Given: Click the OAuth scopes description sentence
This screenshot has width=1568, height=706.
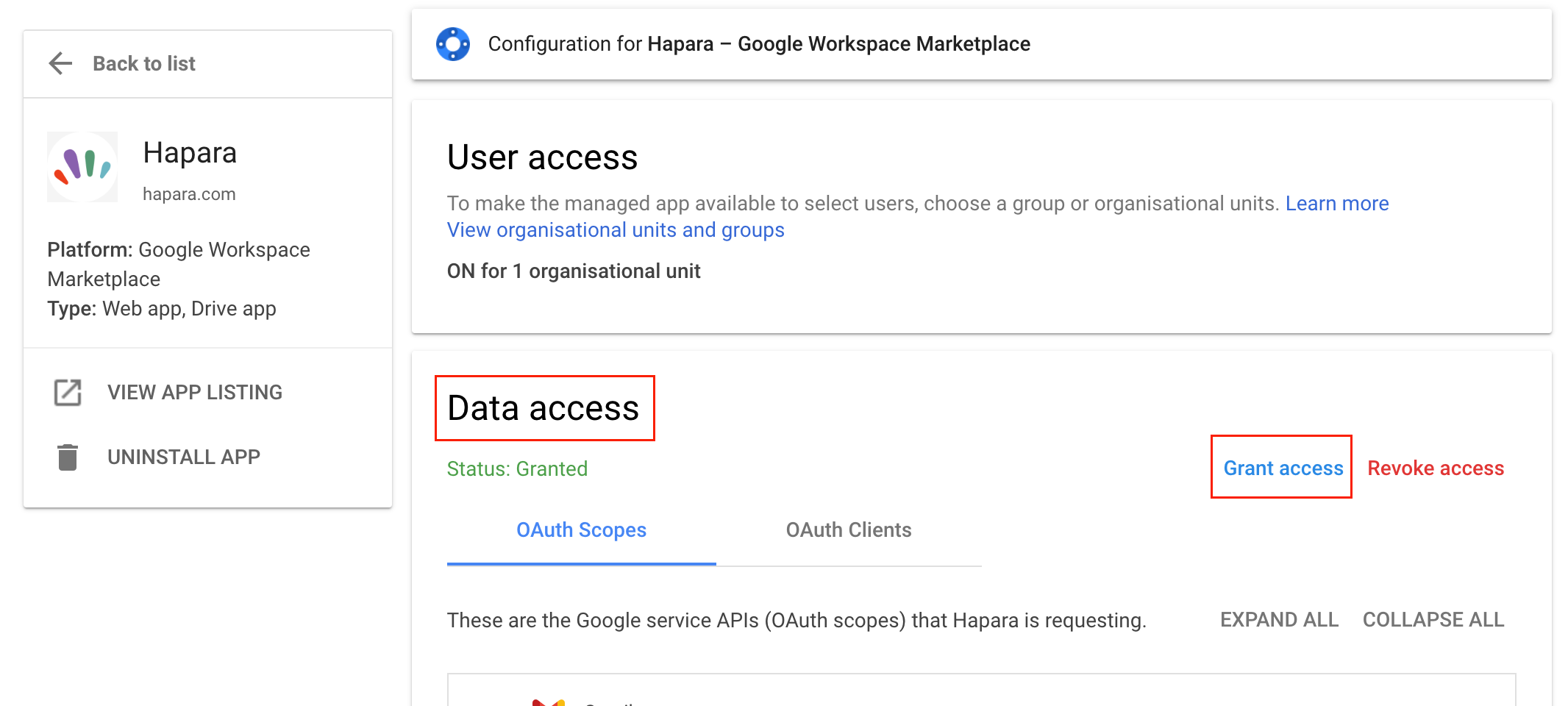Looking at the screenshot, I should pyautogui.click(x=797, y=621).
